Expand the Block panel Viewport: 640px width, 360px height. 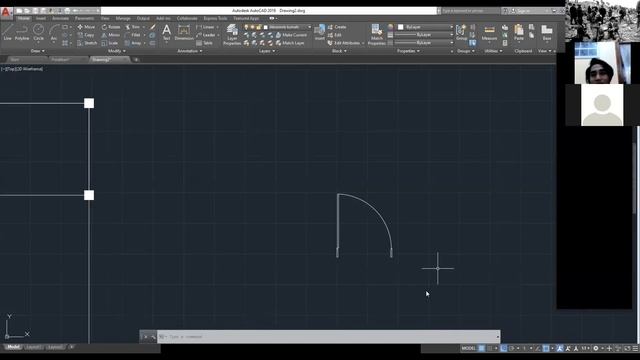click(339, 51)
